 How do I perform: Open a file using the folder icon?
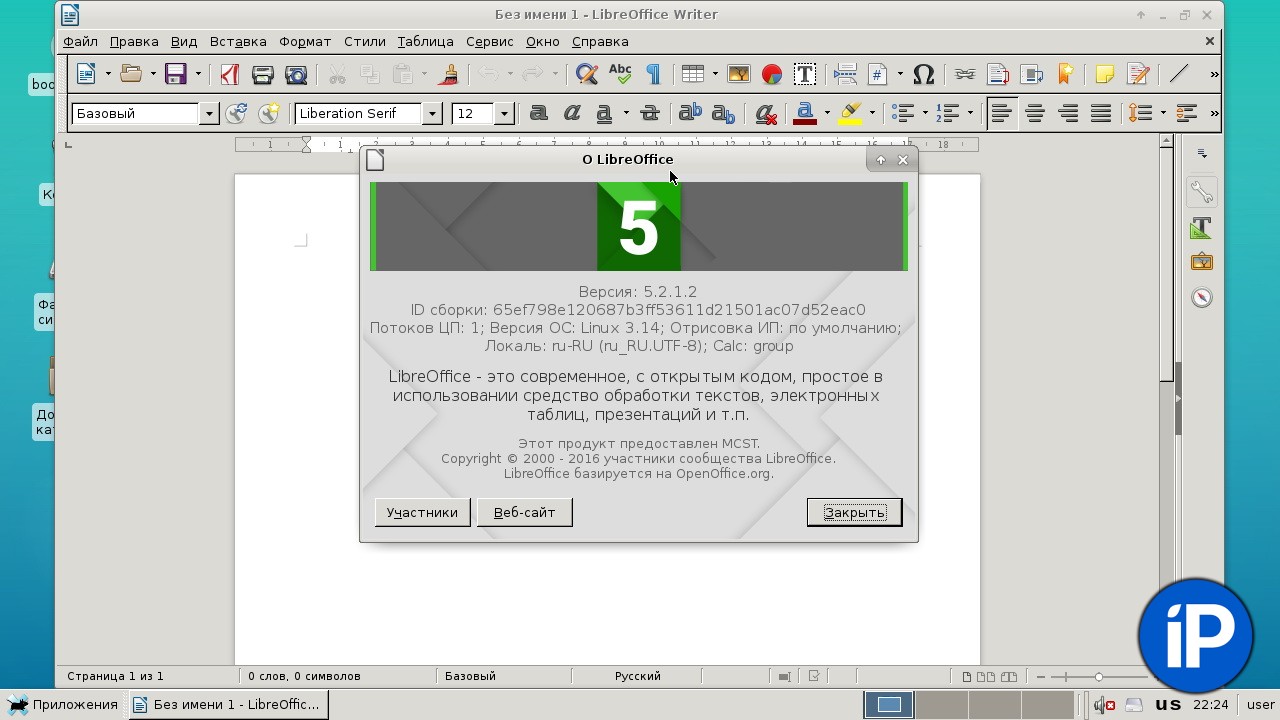tap(130, 74)
